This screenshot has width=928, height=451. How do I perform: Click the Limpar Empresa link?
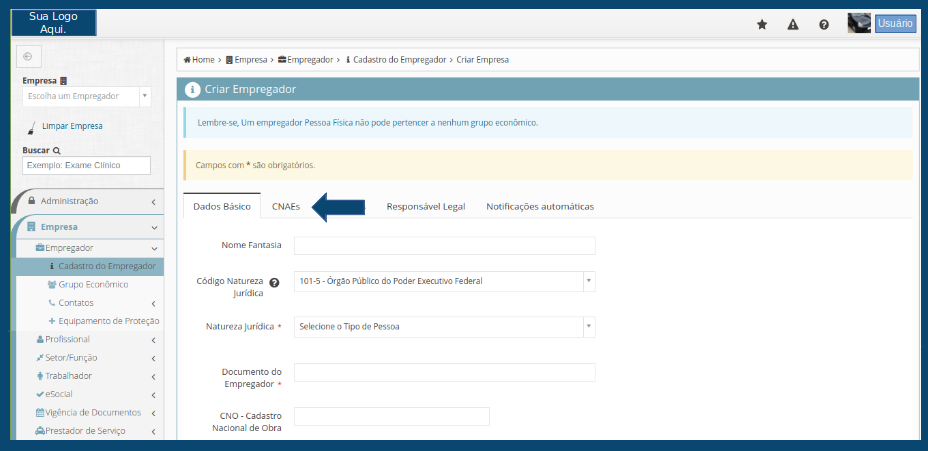[72, 126]
